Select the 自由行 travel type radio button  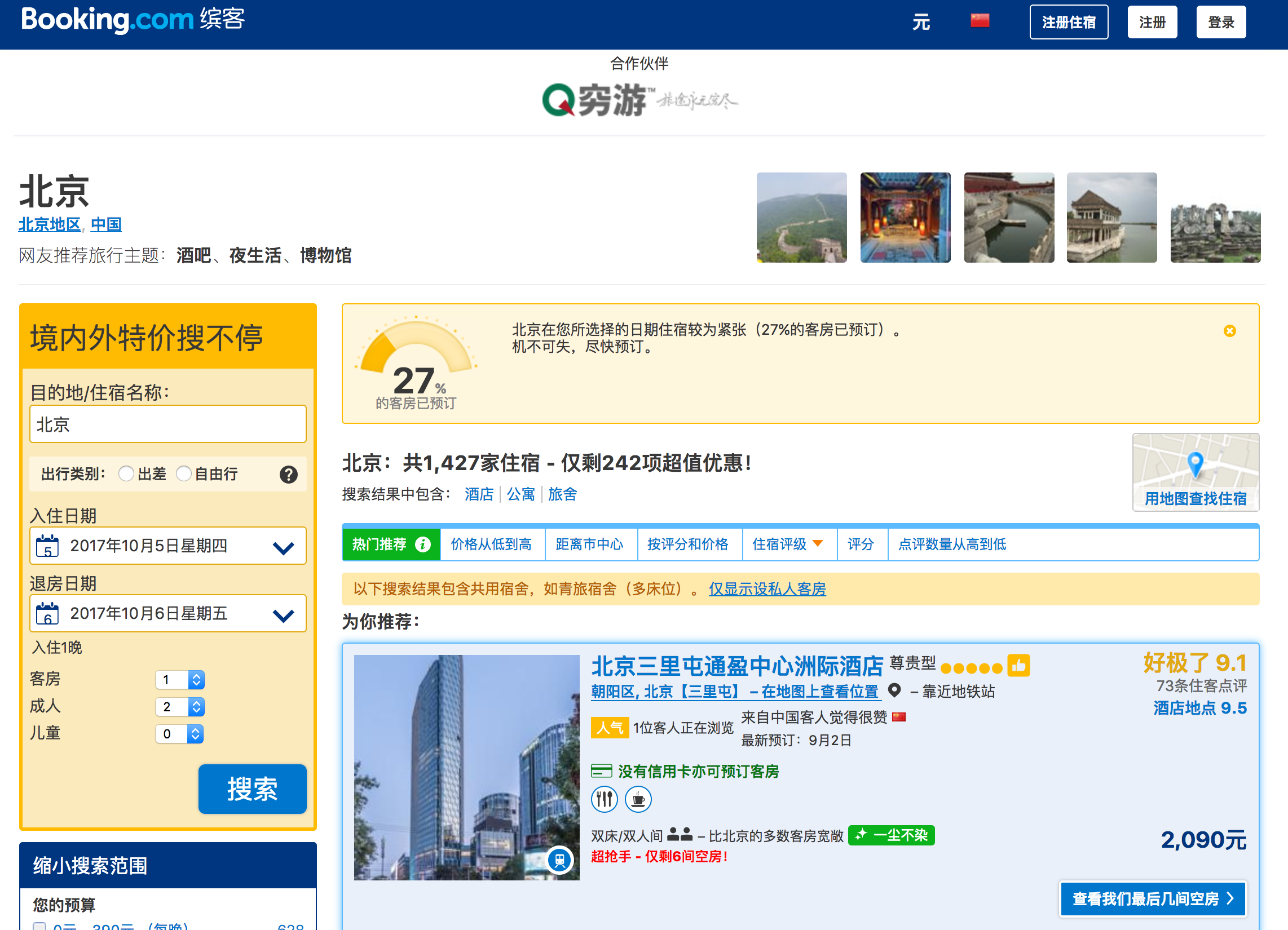[183, 473]
